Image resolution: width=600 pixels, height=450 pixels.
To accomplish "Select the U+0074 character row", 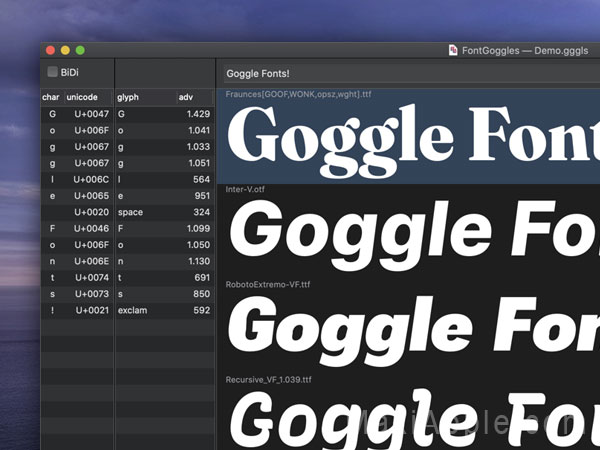I will (77, 278).
